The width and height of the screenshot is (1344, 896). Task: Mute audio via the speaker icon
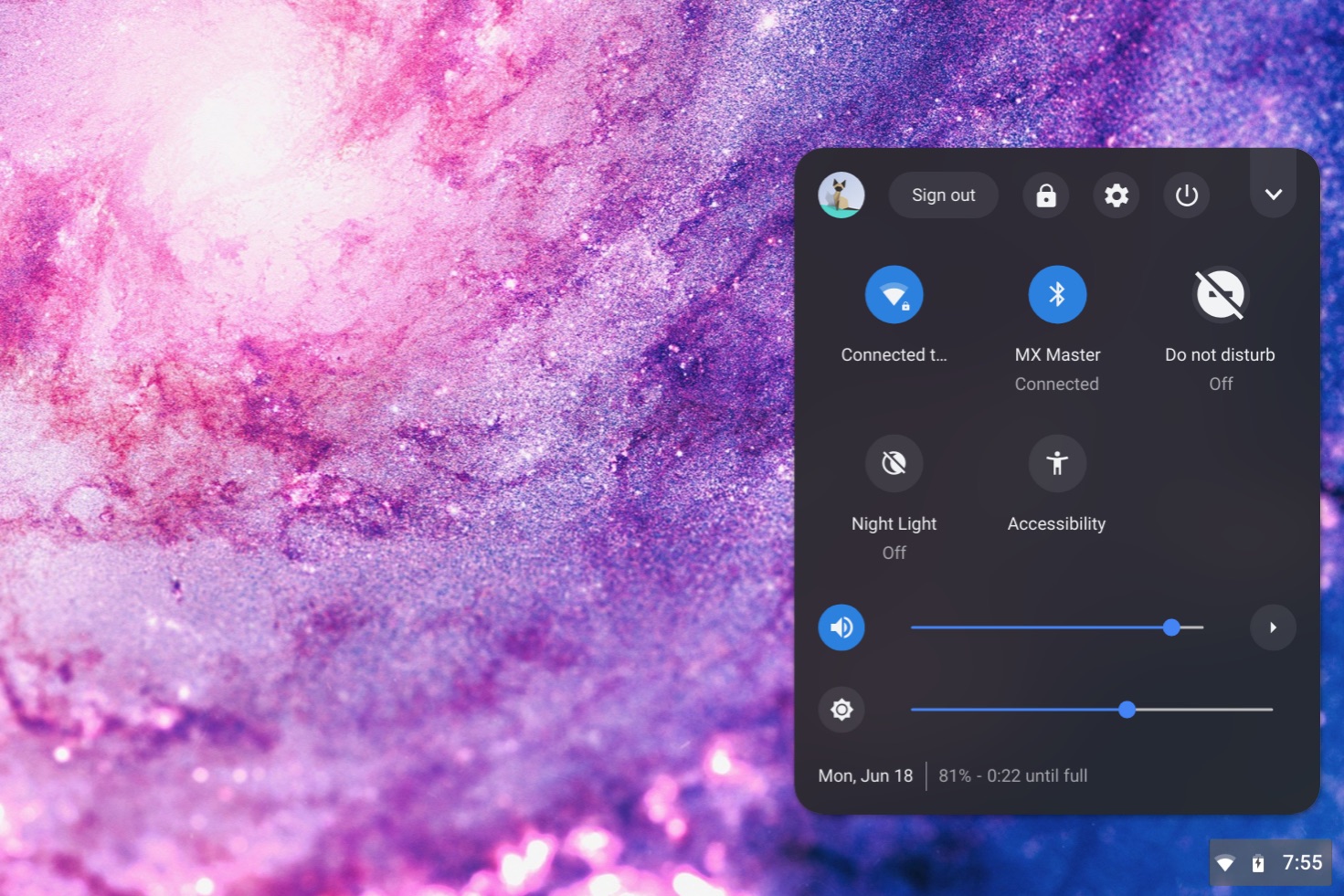click(841, 627)
